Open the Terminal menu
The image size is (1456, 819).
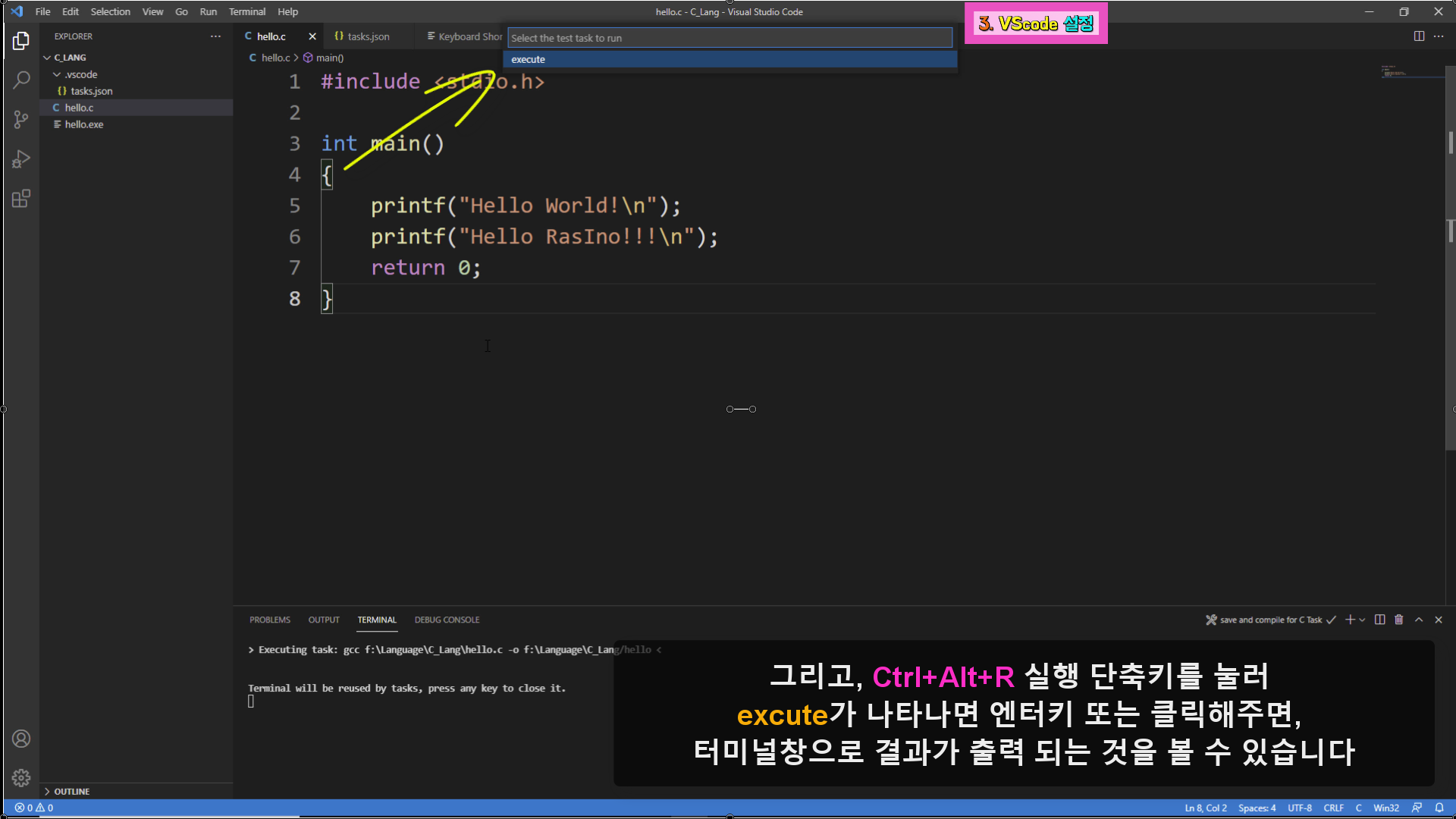[246, 11]
